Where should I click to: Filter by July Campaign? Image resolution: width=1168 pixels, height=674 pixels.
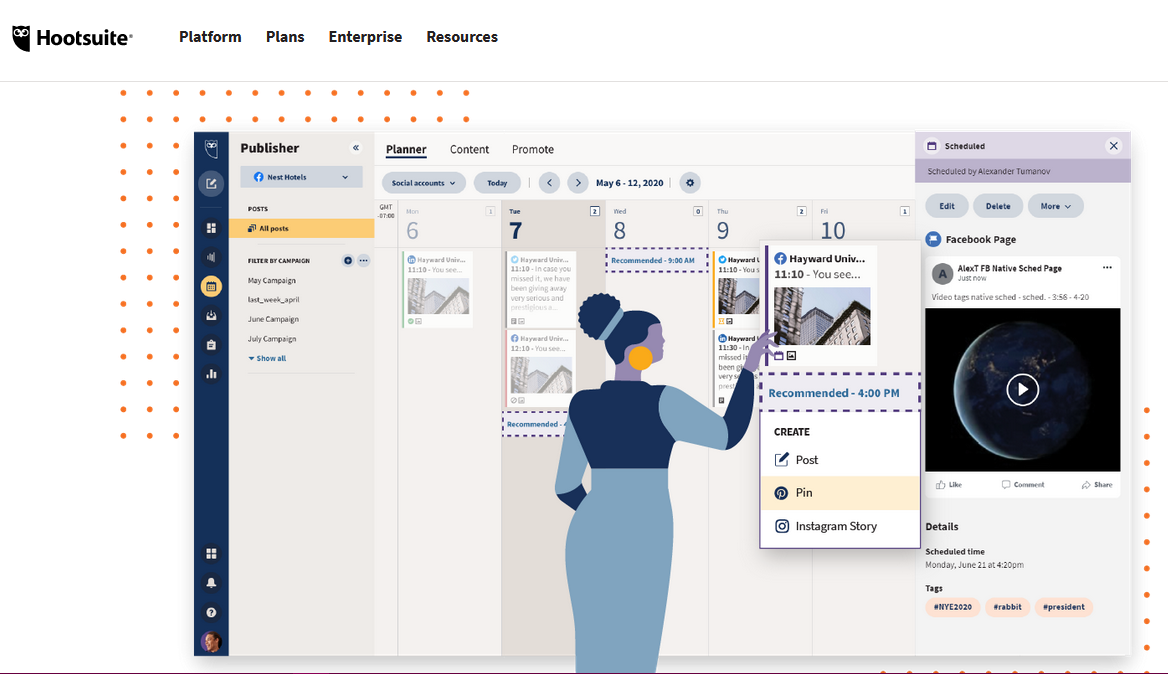pos(272,339)
